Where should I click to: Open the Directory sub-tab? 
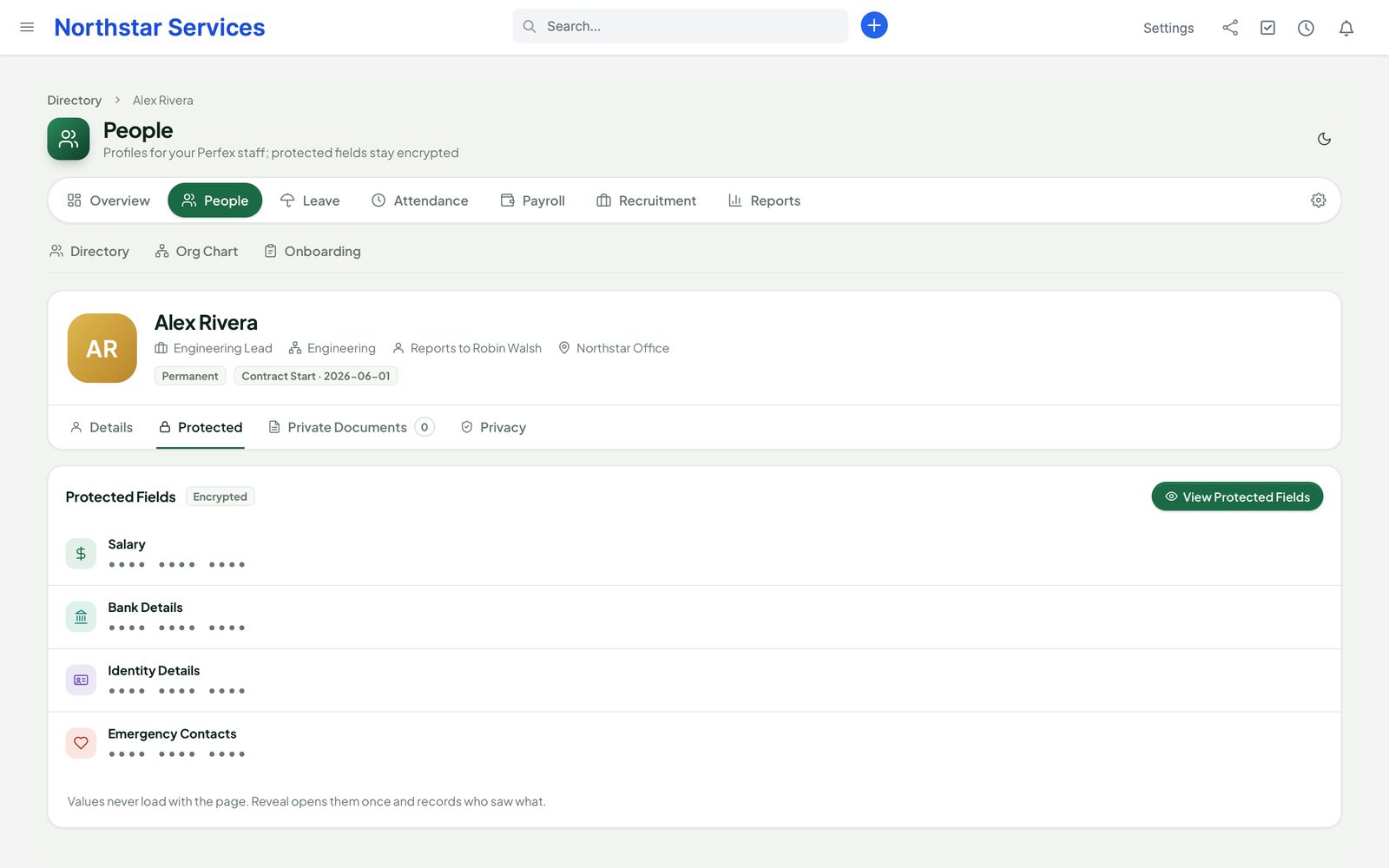(89, 251)
